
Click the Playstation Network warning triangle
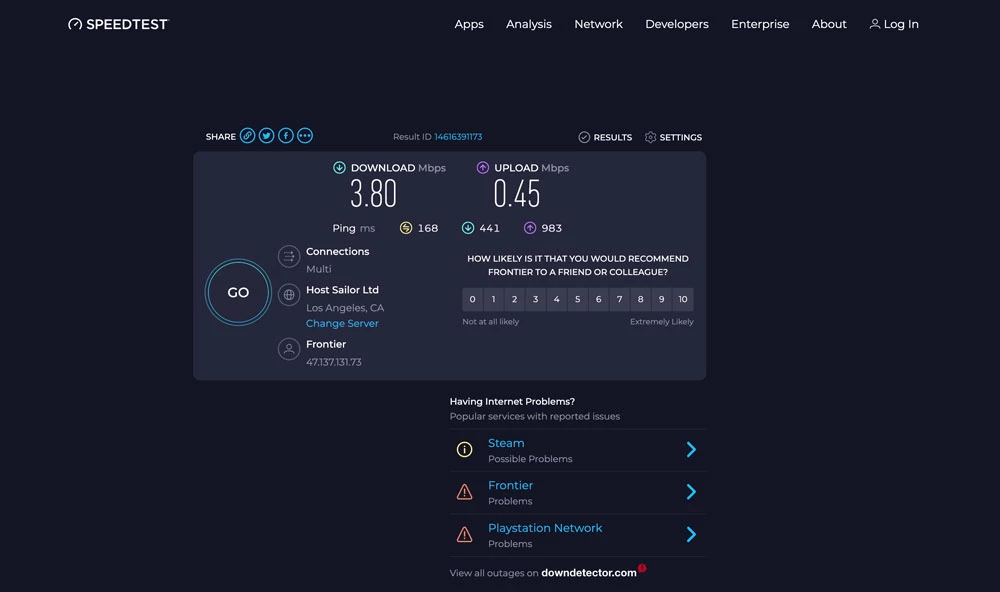(464, 535)
